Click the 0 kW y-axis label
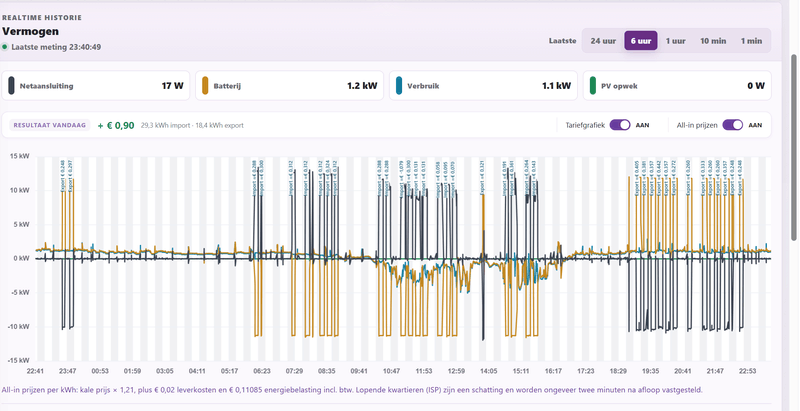 (x=21, y=258)
